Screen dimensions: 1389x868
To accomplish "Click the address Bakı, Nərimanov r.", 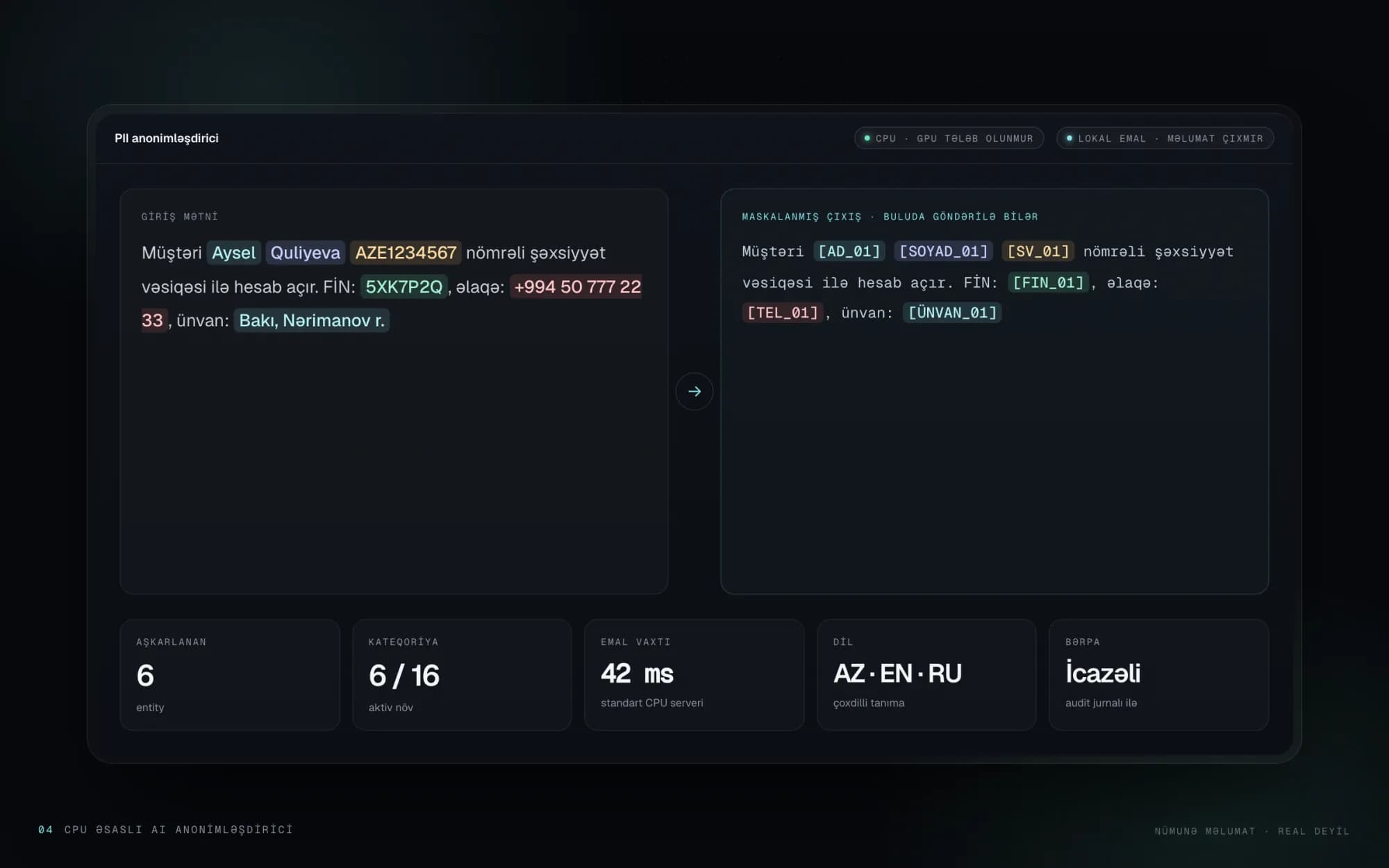I will [312, 320].
